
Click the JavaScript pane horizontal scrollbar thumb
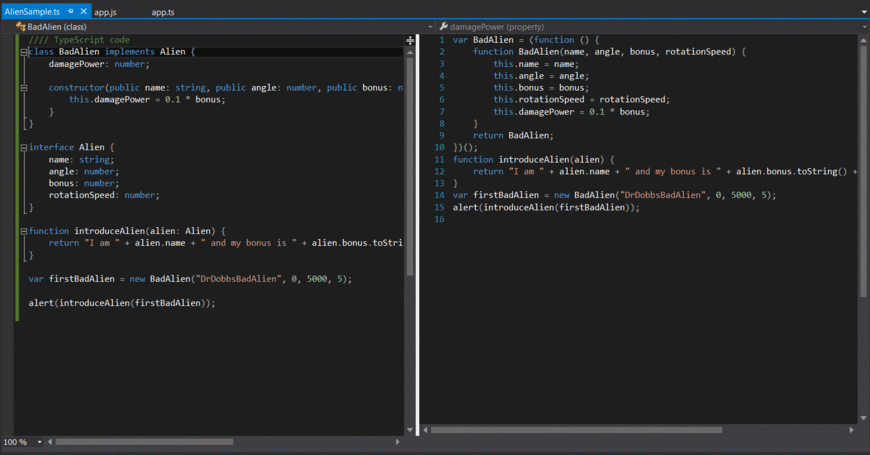[x=575, y=430]
